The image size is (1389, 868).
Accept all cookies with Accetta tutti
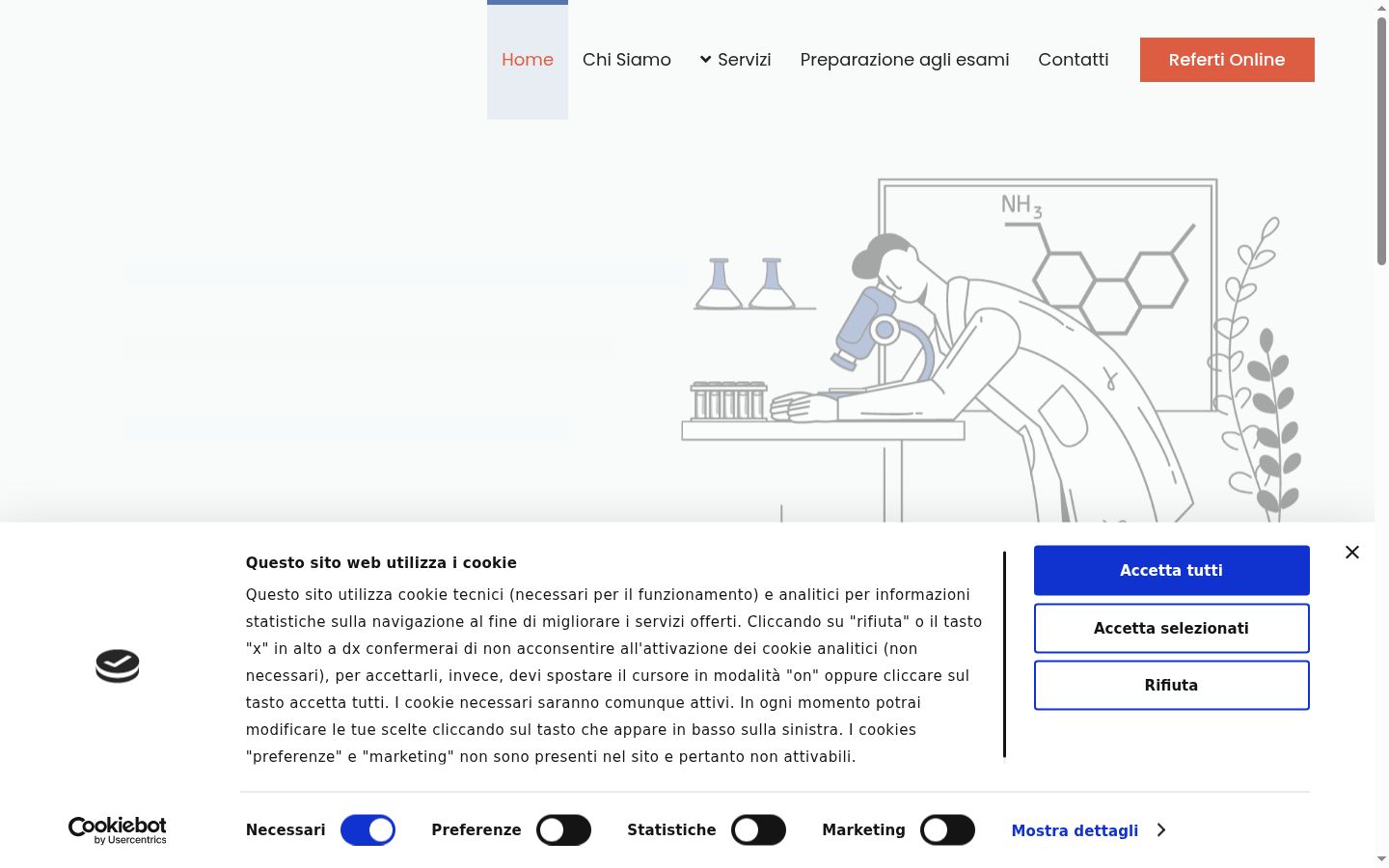coord(1172,570)
